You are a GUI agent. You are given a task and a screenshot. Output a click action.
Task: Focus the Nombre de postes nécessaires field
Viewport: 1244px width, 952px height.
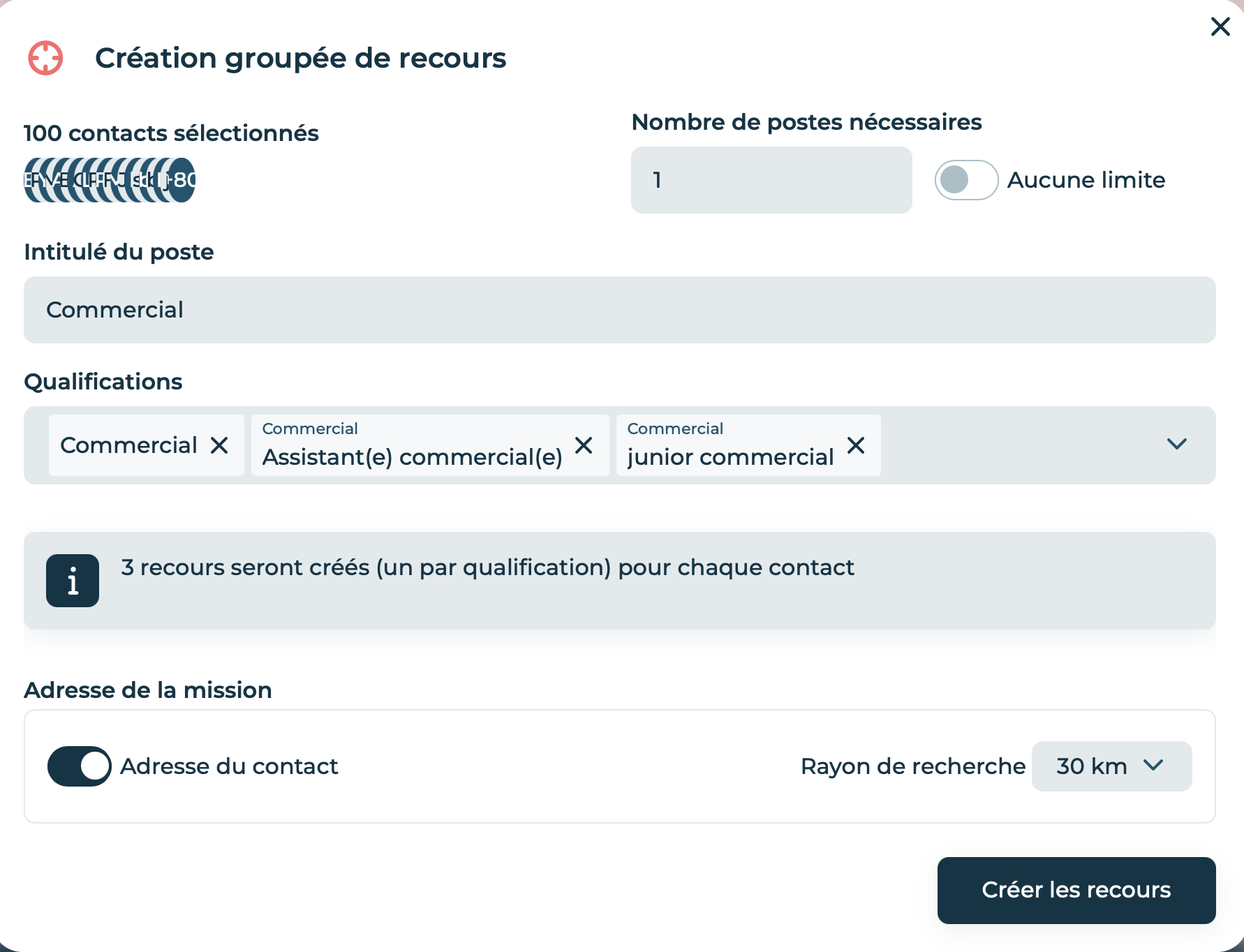pyautogui.click(x=771, y=180)
